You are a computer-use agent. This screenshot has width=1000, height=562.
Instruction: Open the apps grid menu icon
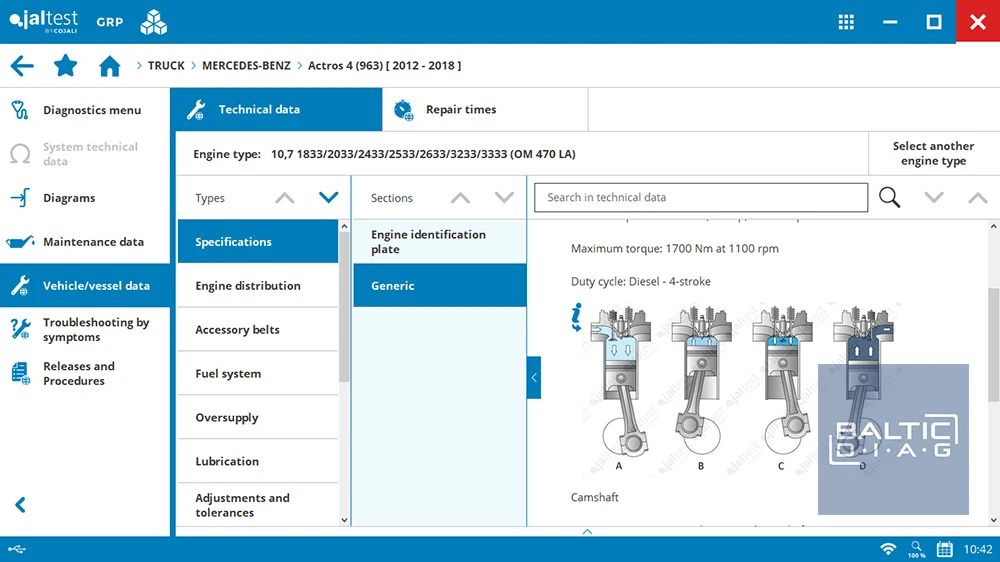[846, 22]
